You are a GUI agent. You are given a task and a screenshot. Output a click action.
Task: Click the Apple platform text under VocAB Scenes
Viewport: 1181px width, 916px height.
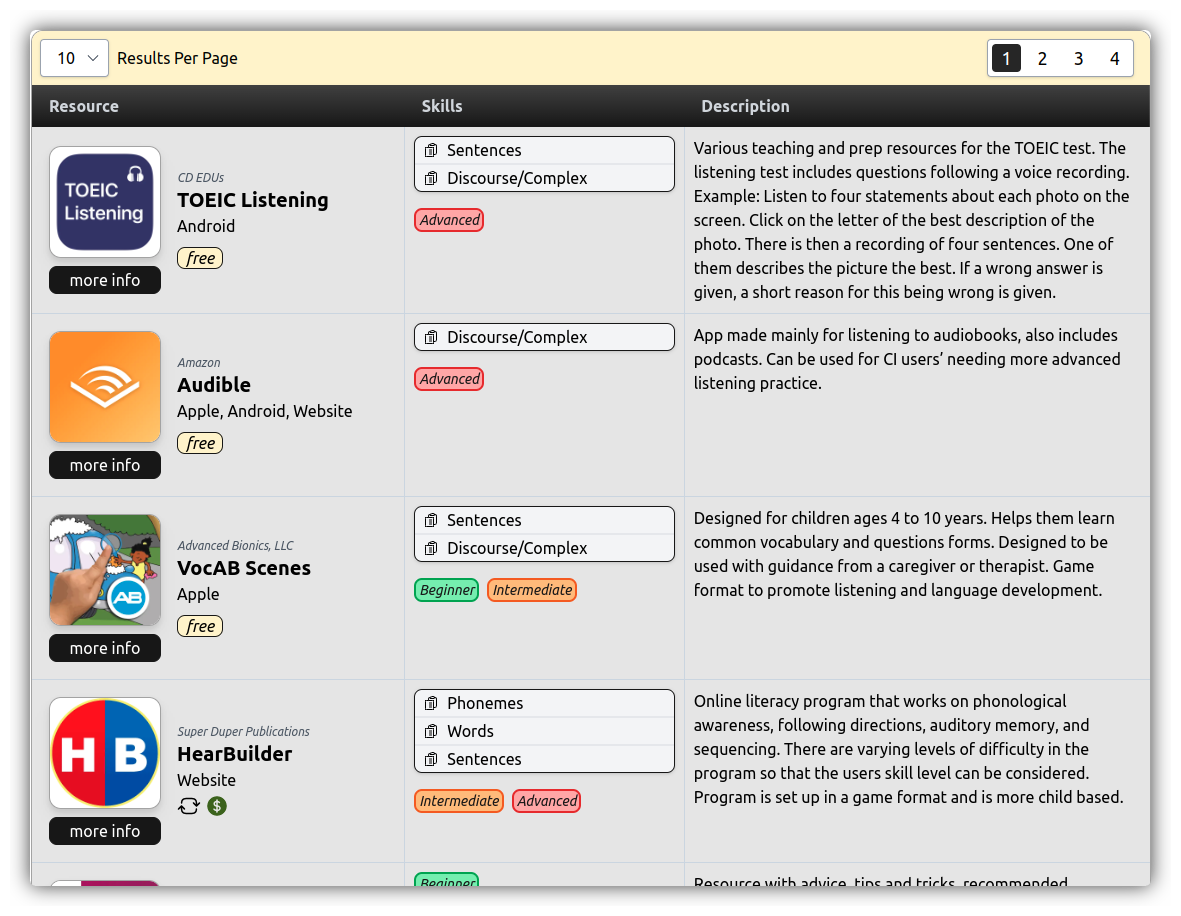point(198,594)
